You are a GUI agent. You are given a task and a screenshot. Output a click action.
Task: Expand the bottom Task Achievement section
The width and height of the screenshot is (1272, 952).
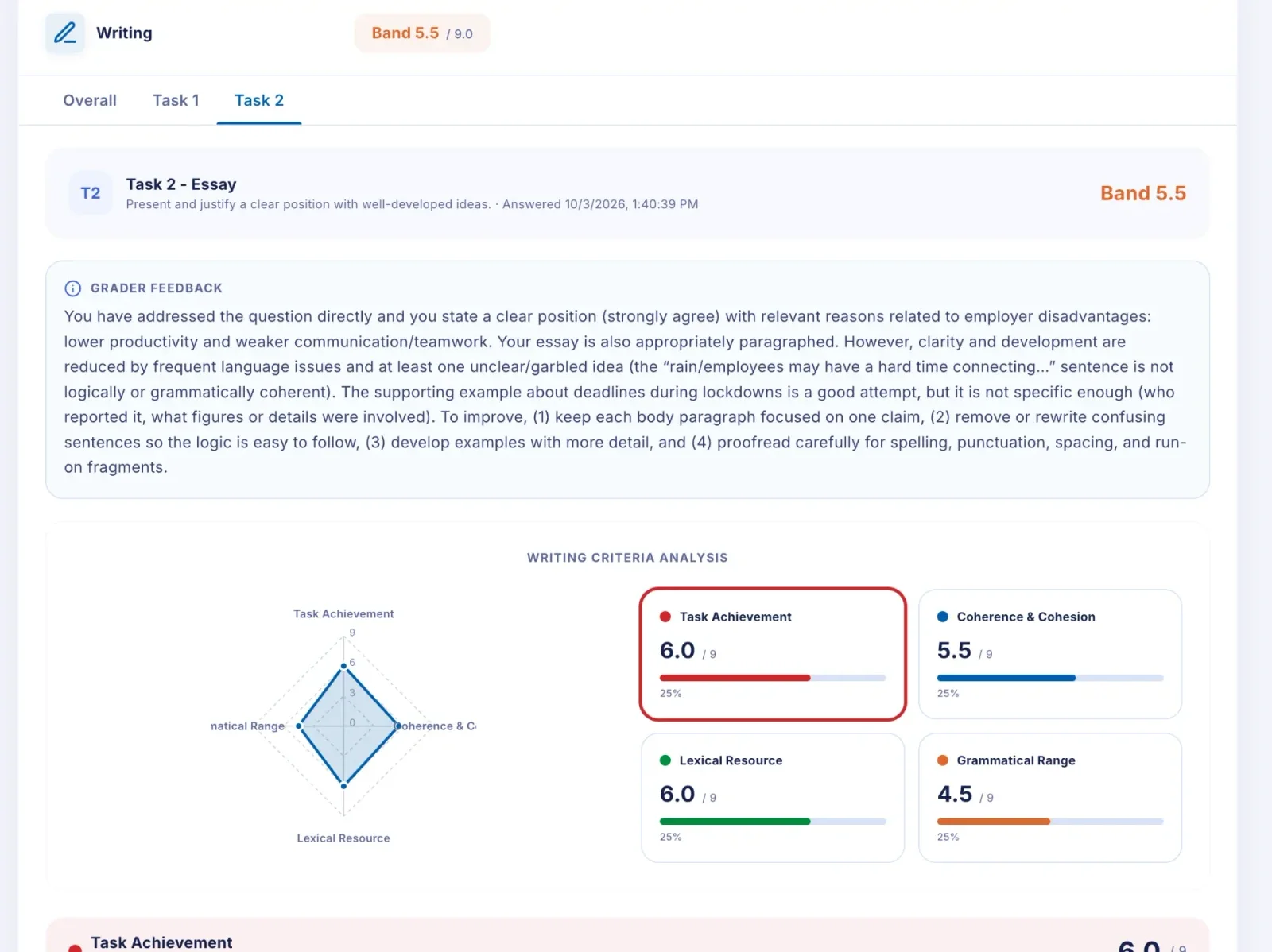click(x=627, y=936)
